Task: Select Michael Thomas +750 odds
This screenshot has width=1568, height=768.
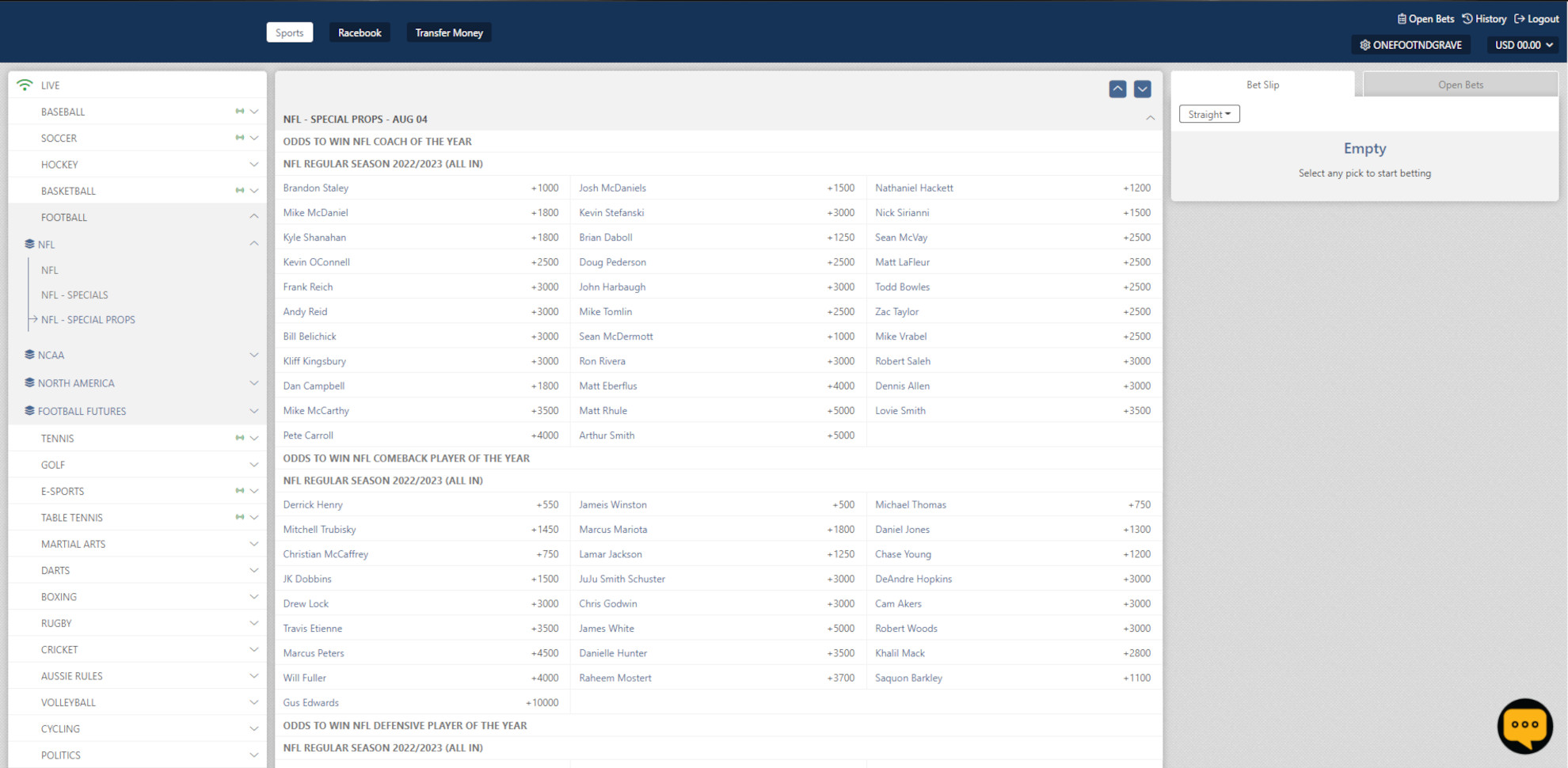Action: (1013, 504)
